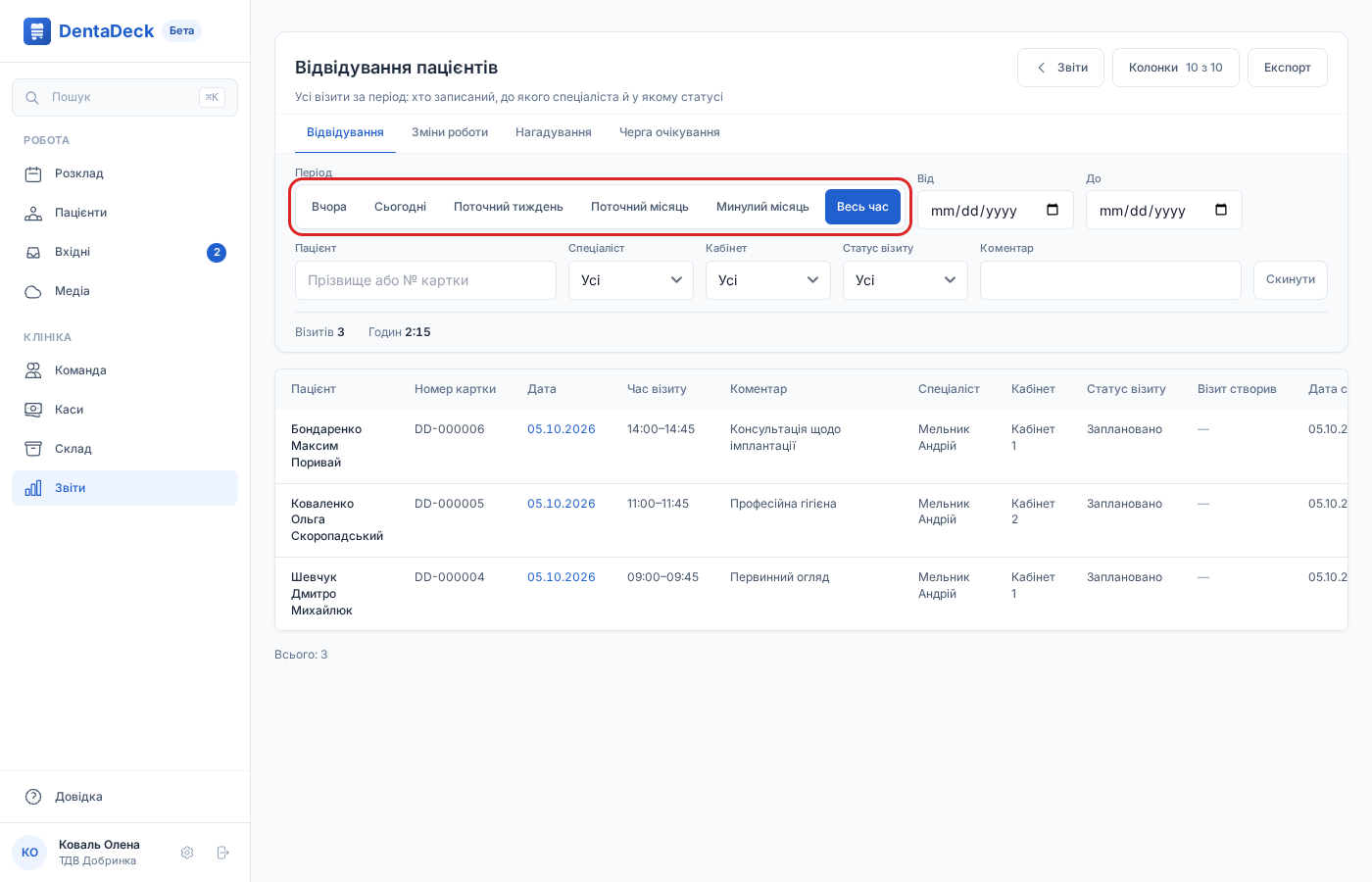
Task: Open the Довідка question mark icon
Action: (33, 797)
